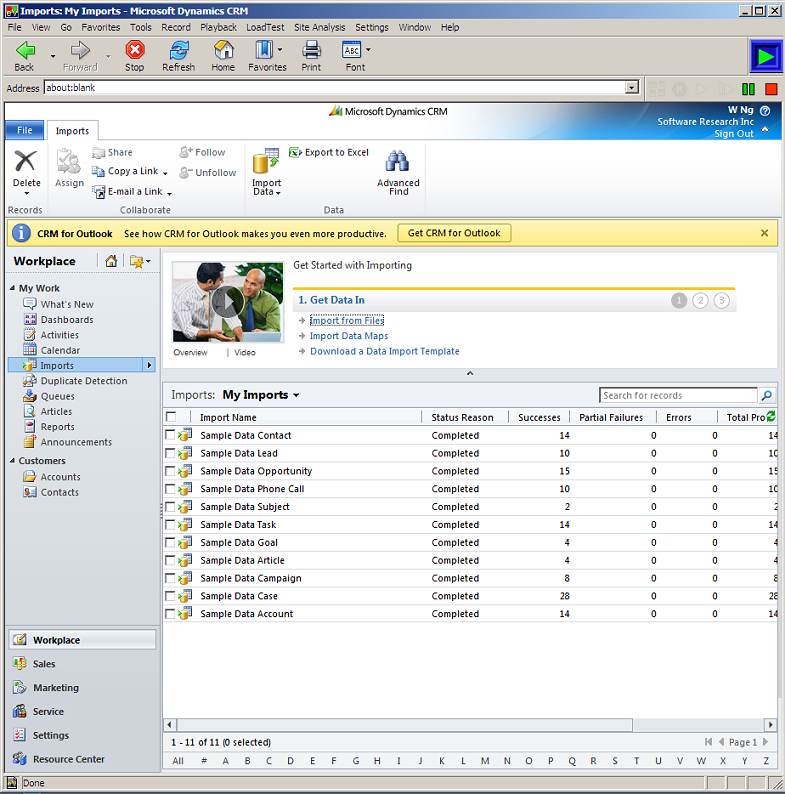This screenshot has height=794, width=785.
Task: Click the horizontal scrollbar of the grid
Action: coord(404,725)
